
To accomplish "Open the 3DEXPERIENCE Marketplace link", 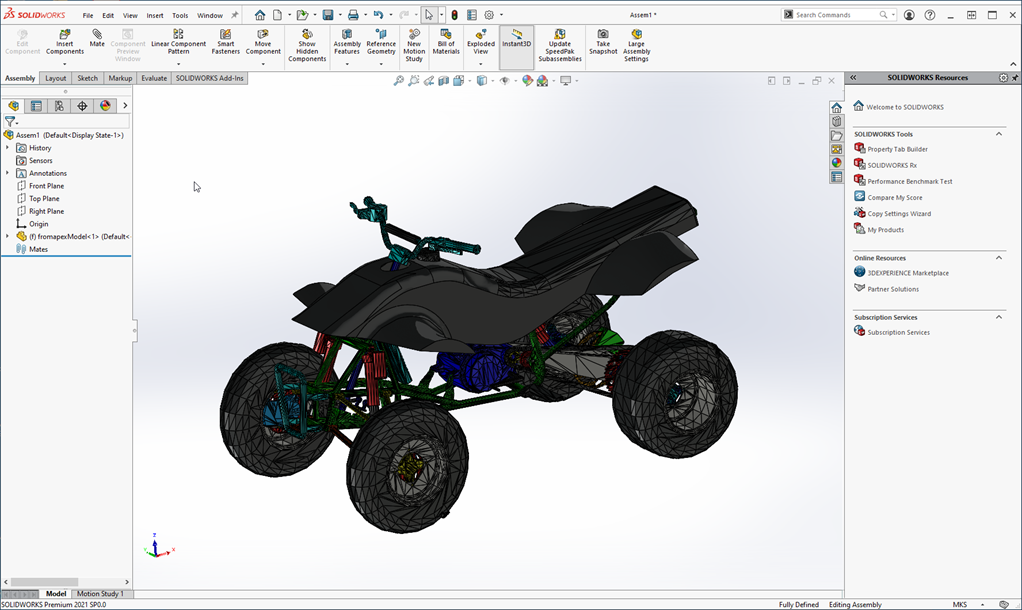I will point(908,272).
